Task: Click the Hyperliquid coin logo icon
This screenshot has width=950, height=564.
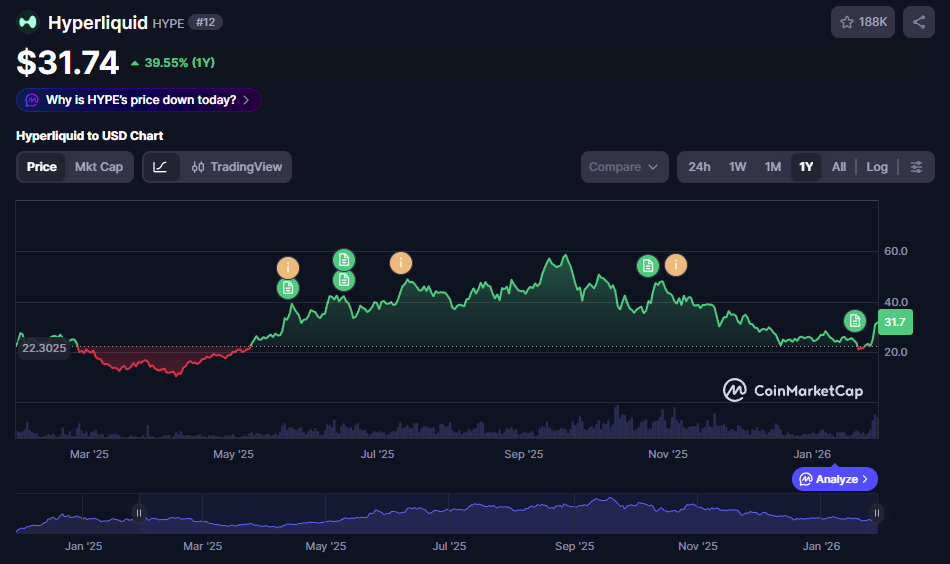Action: tap(27, 22)
